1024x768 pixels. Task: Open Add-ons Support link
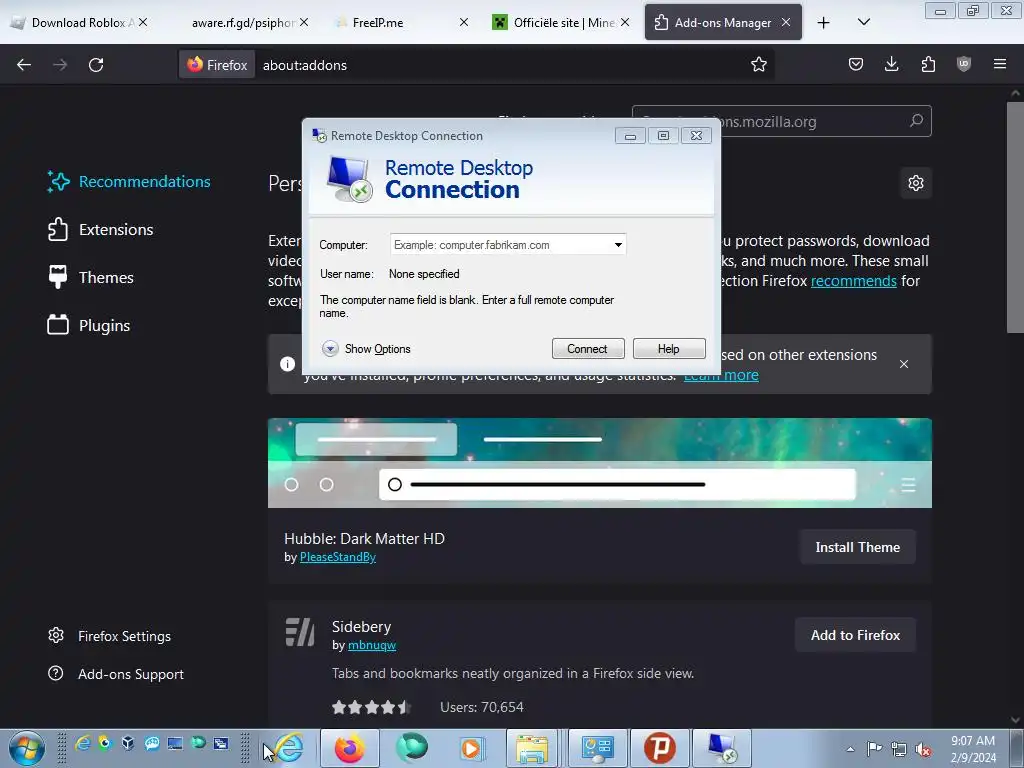coord(116,674)
